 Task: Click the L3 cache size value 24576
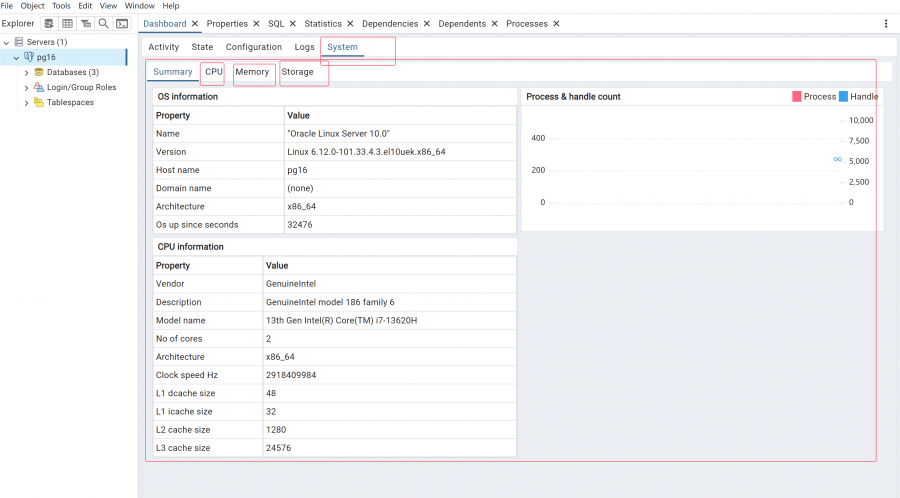(x=278, y=448)
